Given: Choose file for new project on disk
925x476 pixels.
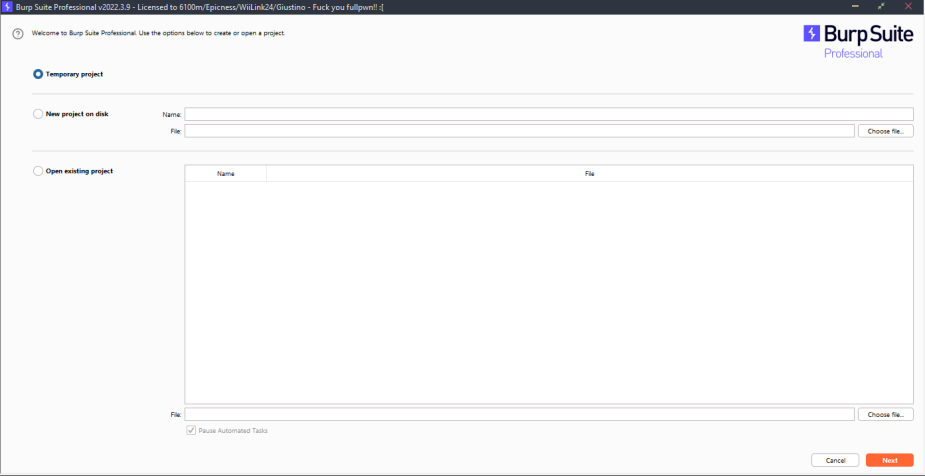Looking at the screenshot, I should [885, 131].
